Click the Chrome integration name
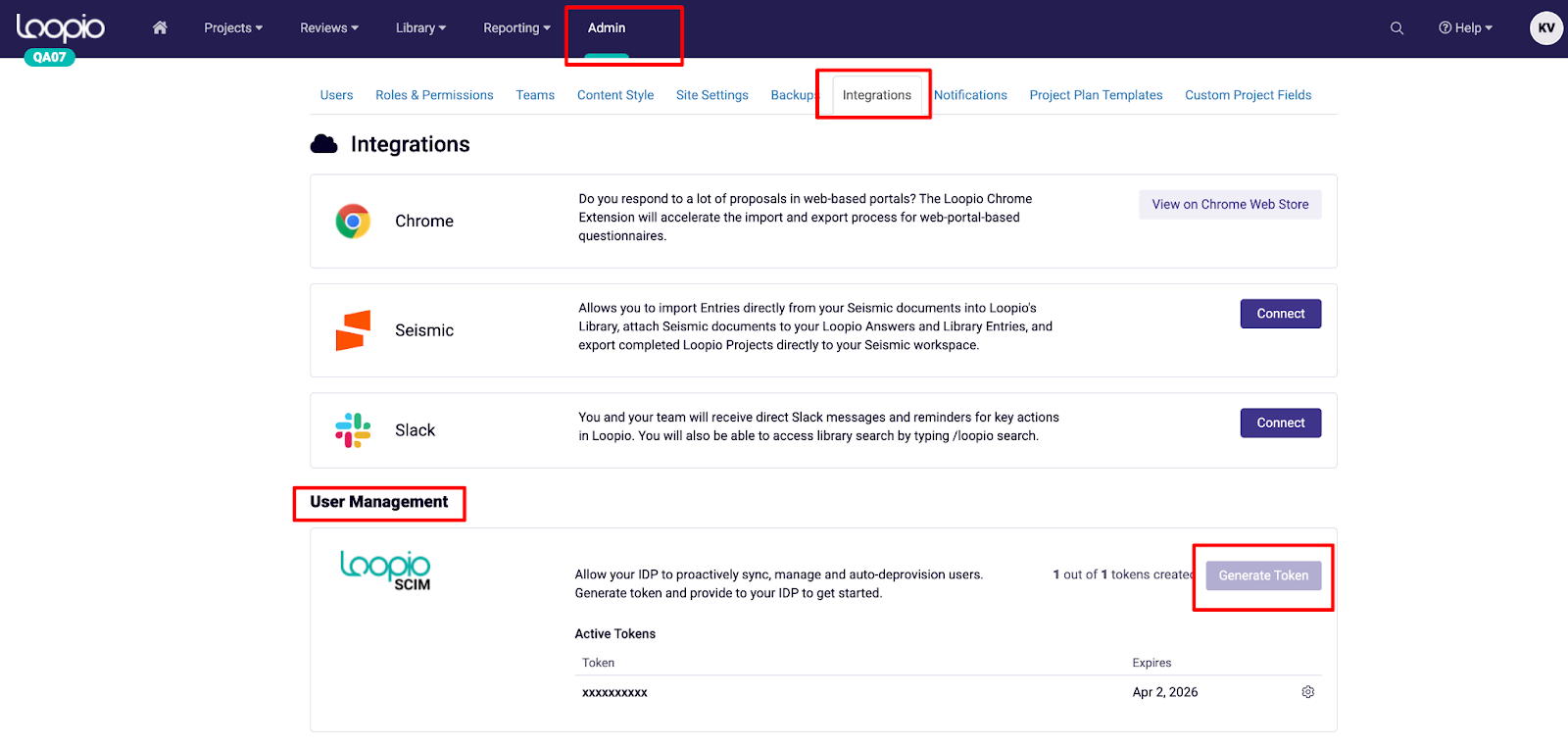This screenshot has width=1568, height=748. click(424, 222)
